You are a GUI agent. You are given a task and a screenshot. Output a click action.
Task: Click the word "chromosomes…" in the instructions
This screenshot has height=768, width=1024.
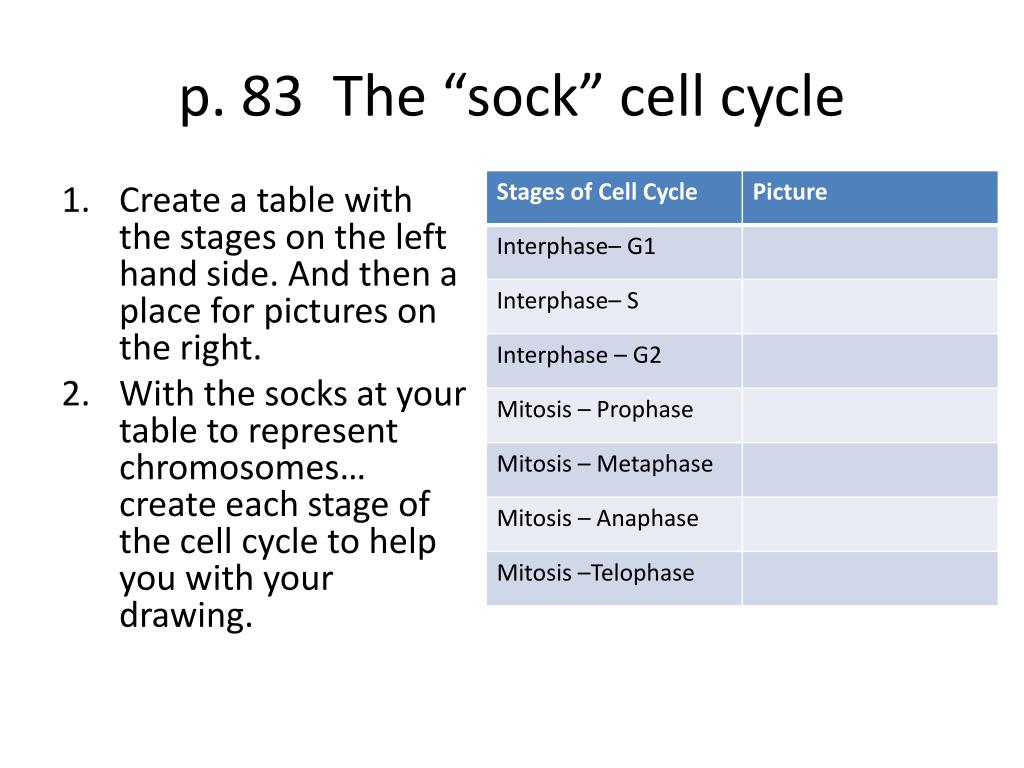(242, 468)
